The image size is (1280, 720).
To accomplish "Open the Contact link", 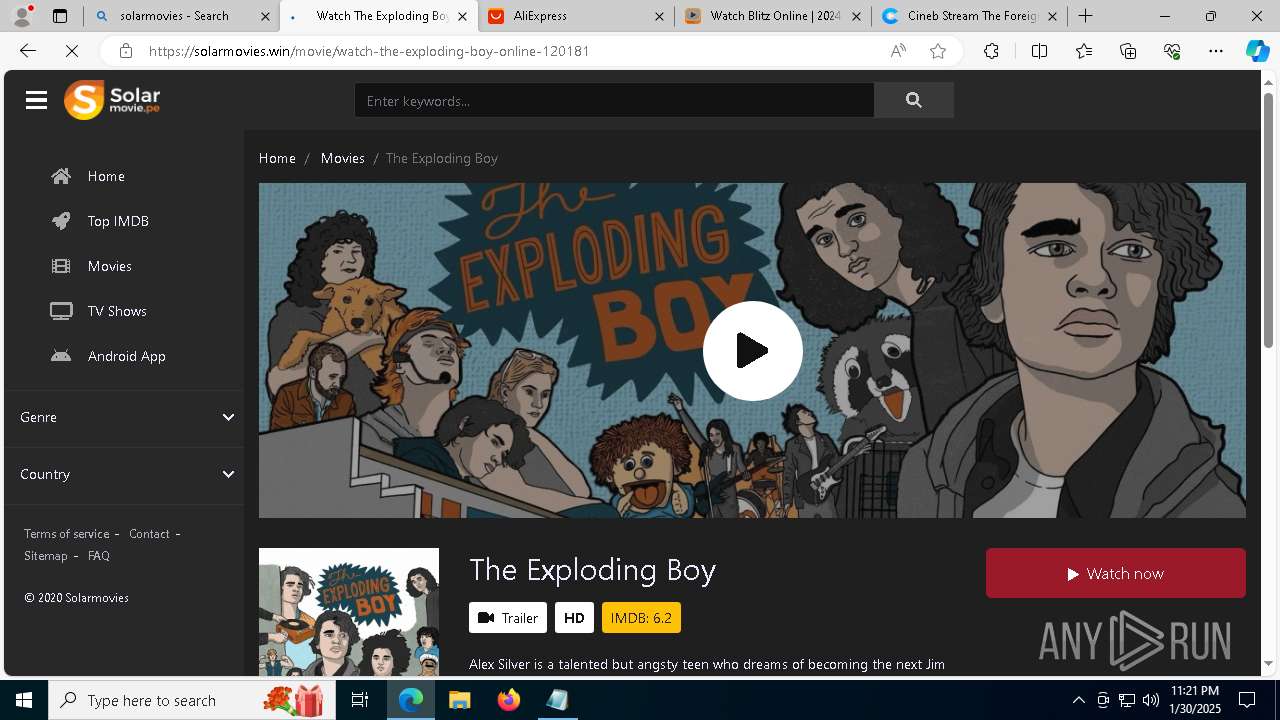I will tap(149, 534).
